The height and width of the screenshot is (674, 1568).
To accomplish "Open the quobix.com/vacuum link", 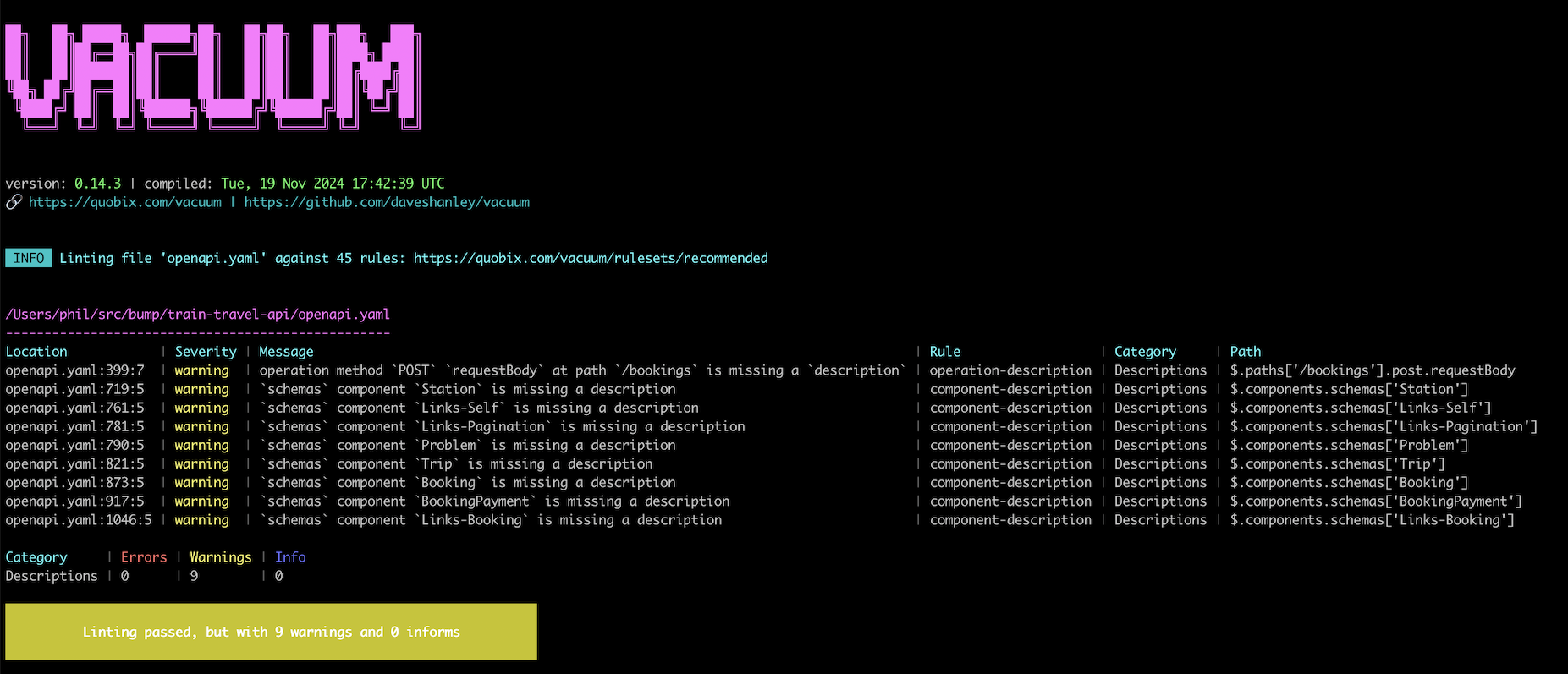I will [125, 203].
